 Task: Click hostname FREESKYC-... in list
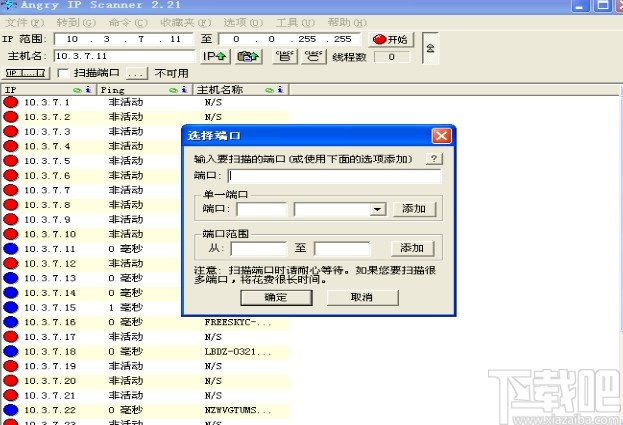click(x=238, y=322)
